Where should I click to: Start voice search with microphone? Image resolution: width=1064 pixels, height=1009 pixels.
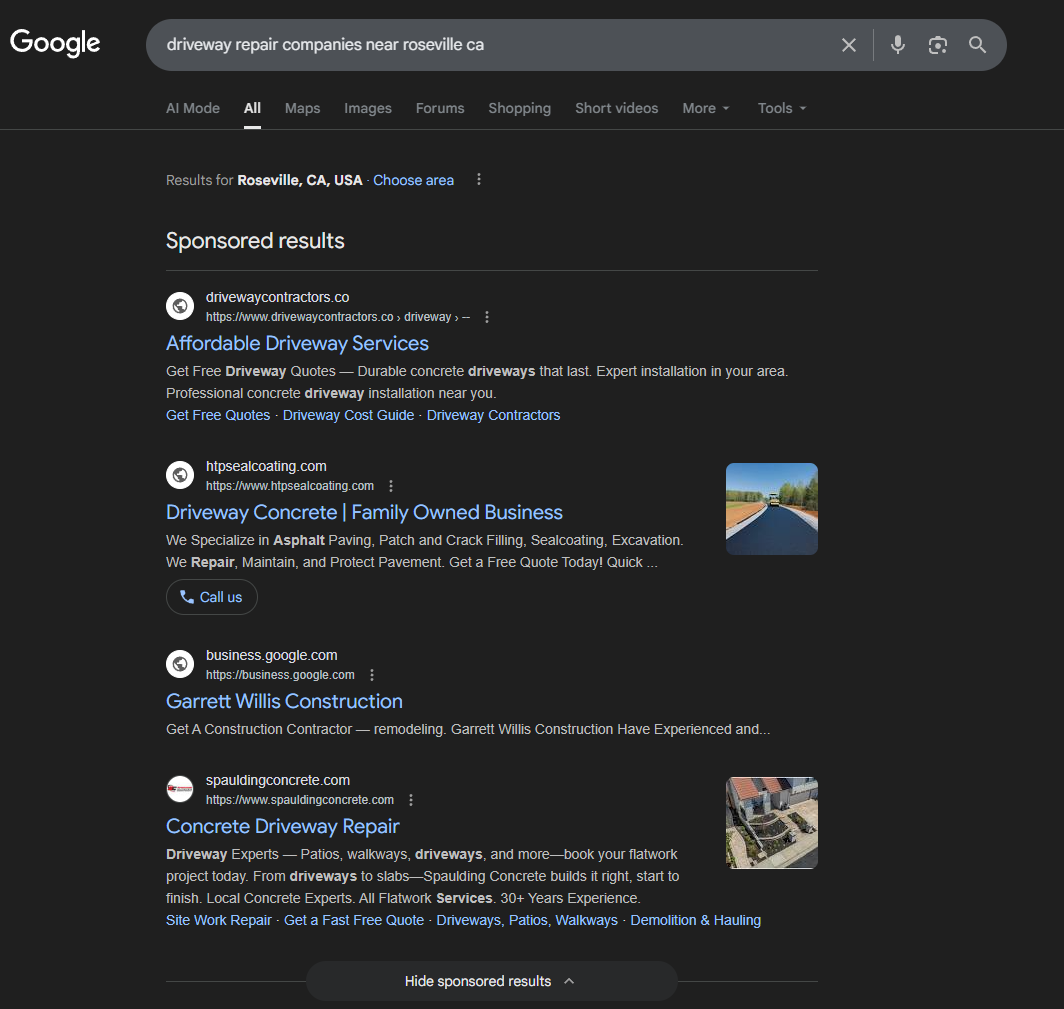(x=898, y=45)
